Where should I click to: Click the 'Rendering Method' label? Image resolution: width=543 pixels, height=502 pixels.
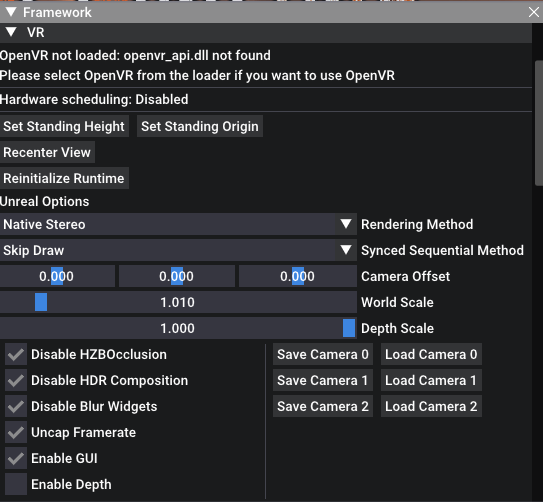(417, 224)
